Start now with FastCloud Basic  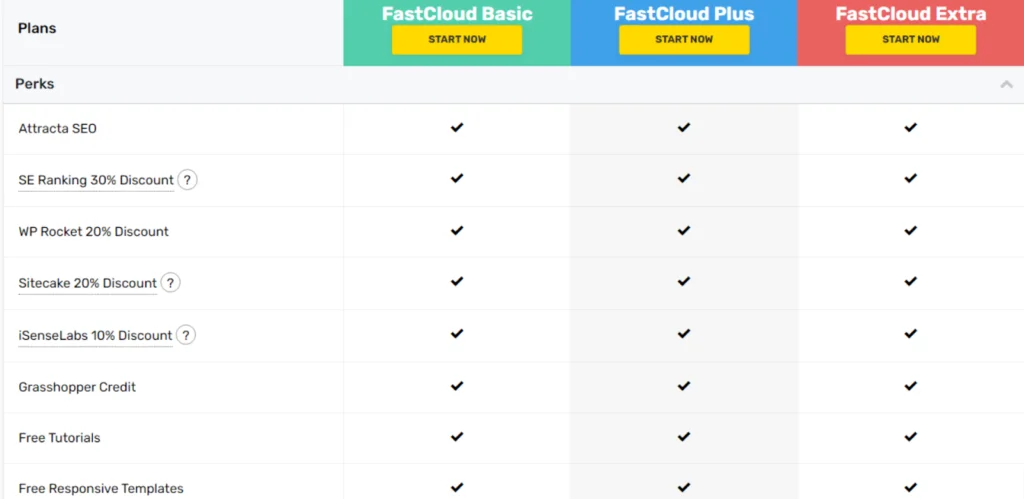456,40
